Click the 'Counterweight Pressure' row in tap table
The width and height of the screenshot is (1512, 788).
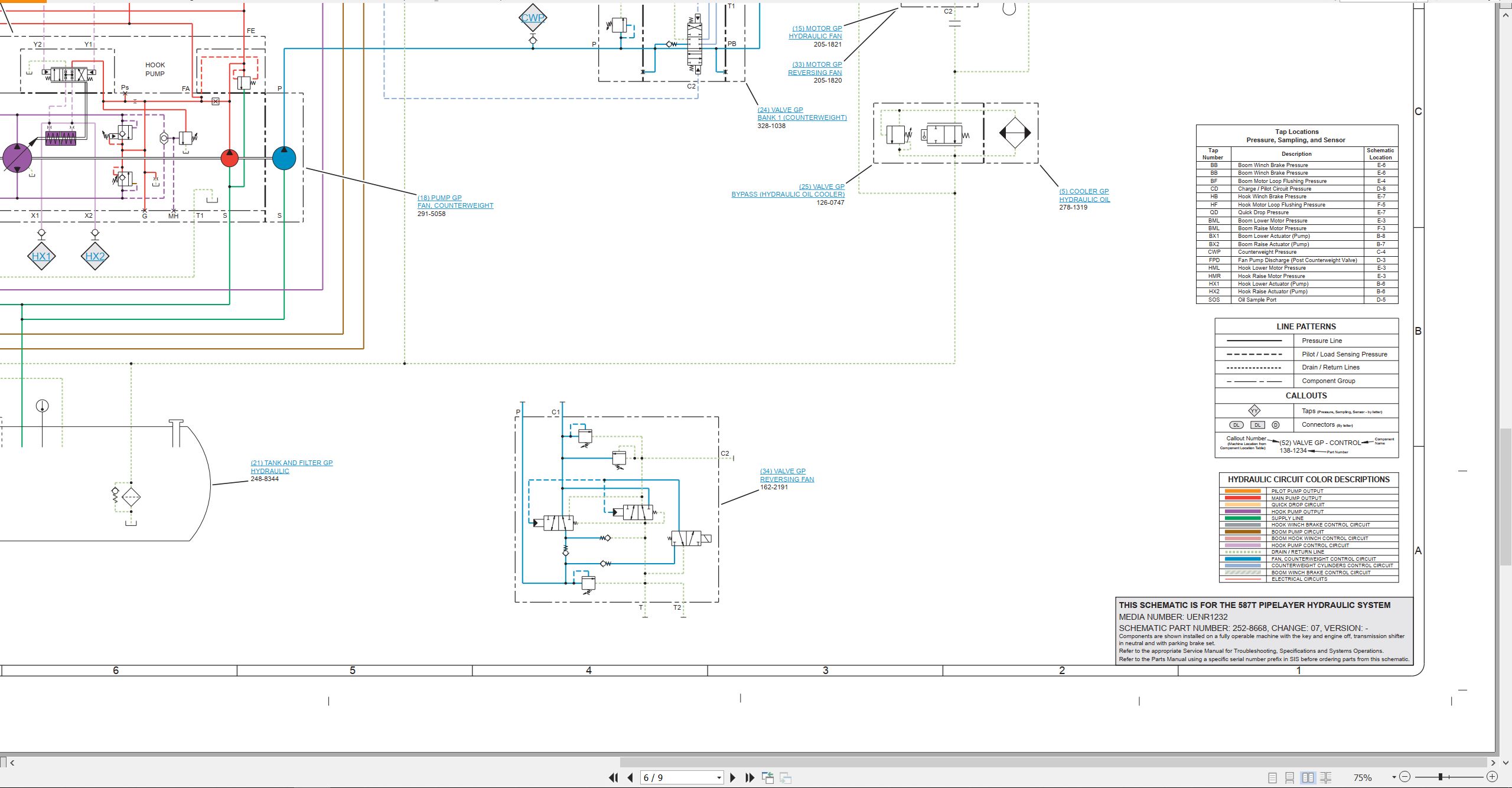1297,252
